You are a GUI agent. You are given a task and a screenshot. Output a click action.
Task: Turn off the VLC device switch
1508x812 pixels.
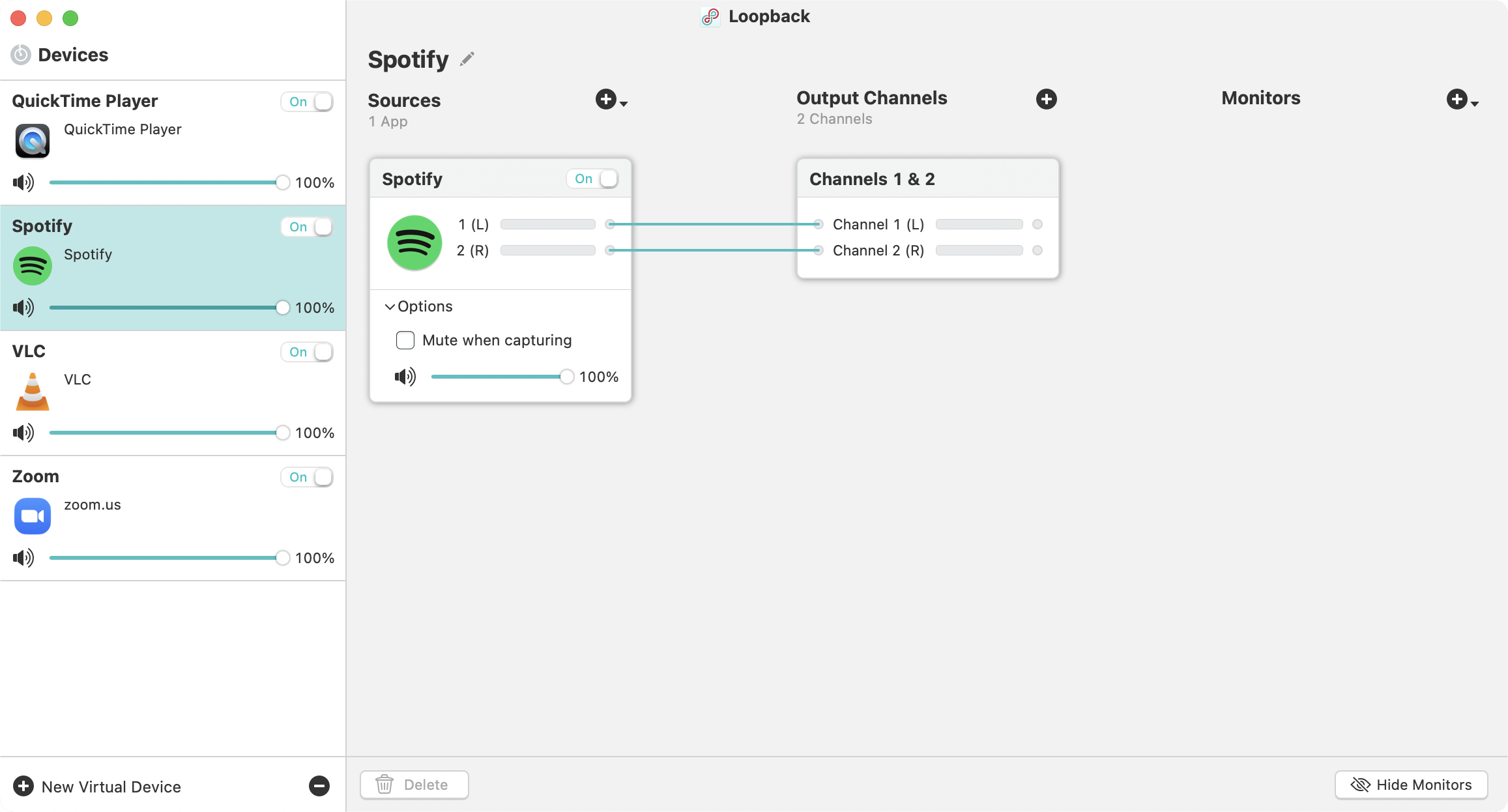click(308, 352)
